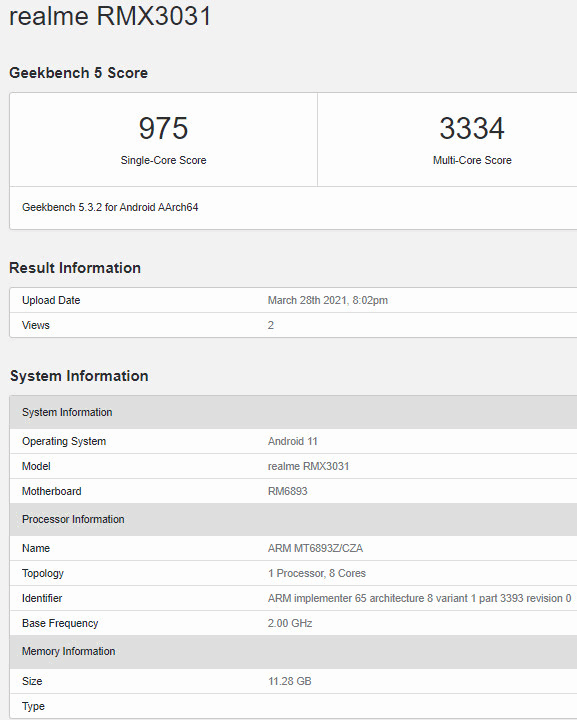
Task: Click the Views row value
Action: click(x=271, y=326)
